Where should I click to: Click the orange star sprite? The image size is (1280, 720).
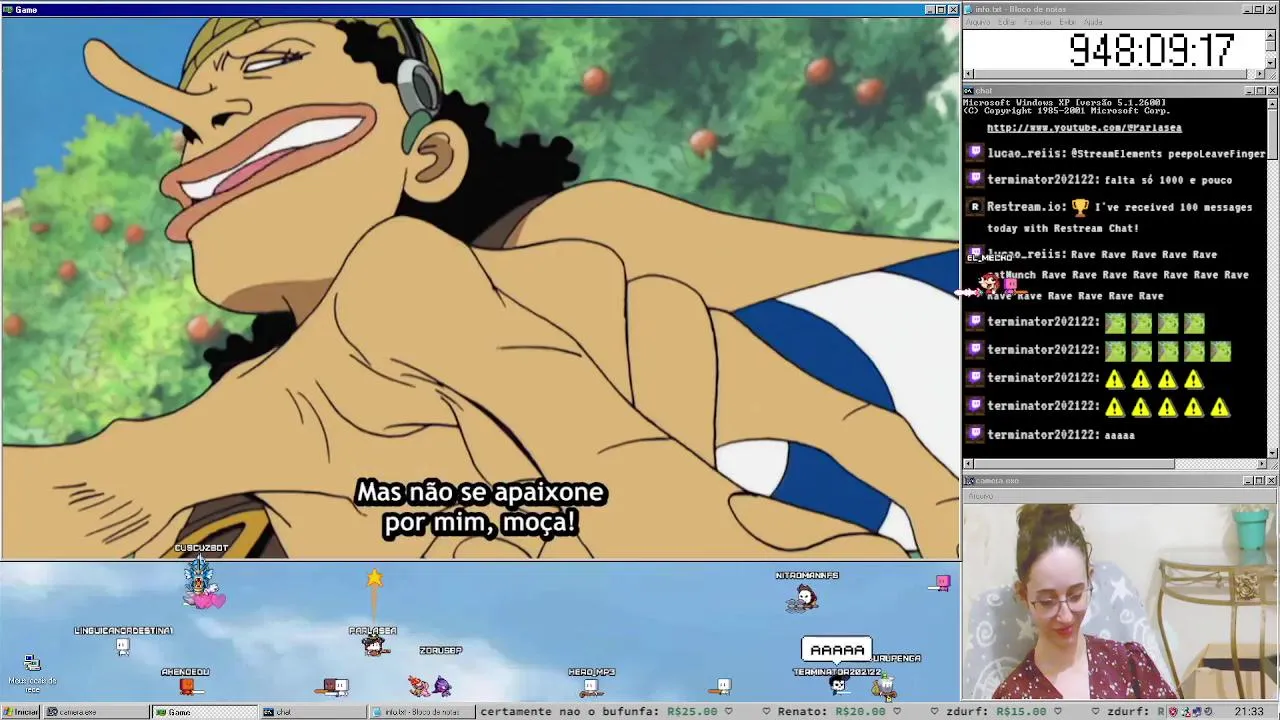tap(374, 578)
